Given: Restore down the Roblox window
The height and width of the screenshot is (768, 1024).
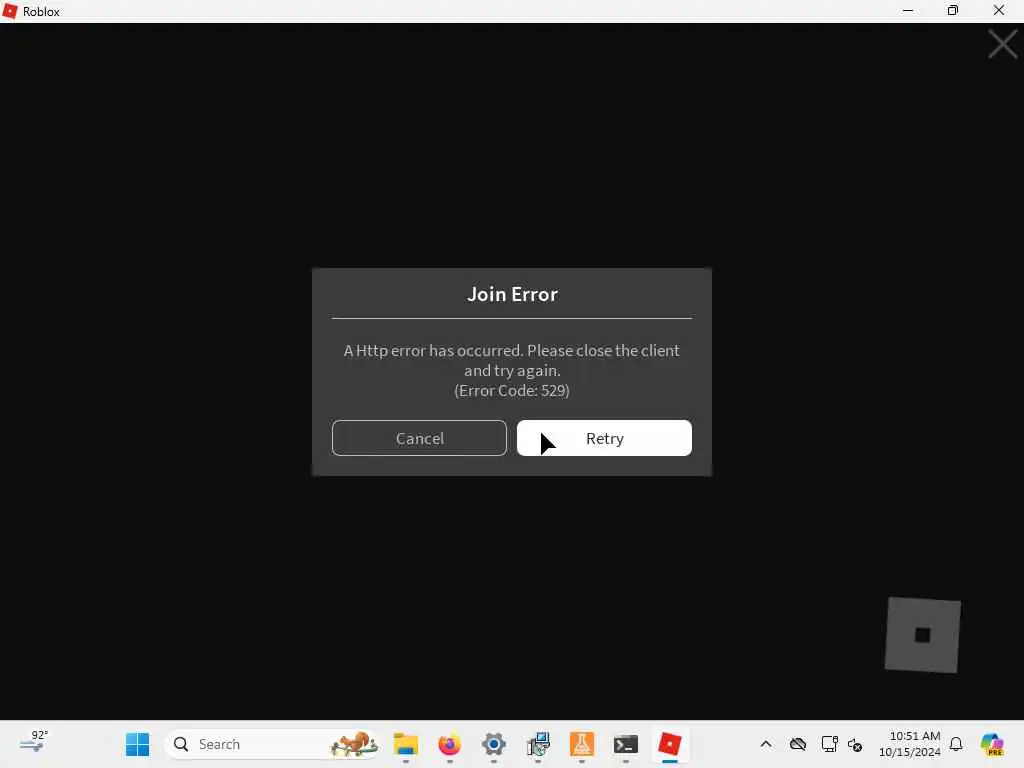Looking at the screenshot, I should tap(953, 10).
